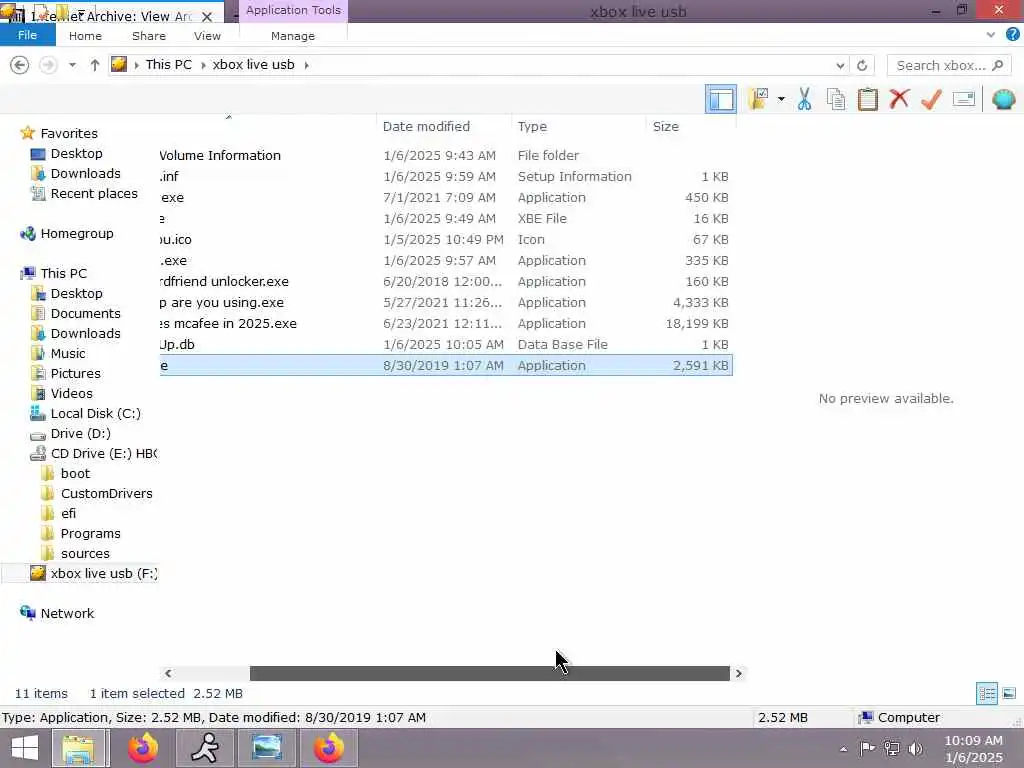The width and height of the screenshot is (1024, 768).
Task: Open Videos folder under This PC
Action: (x=72, y=393)
